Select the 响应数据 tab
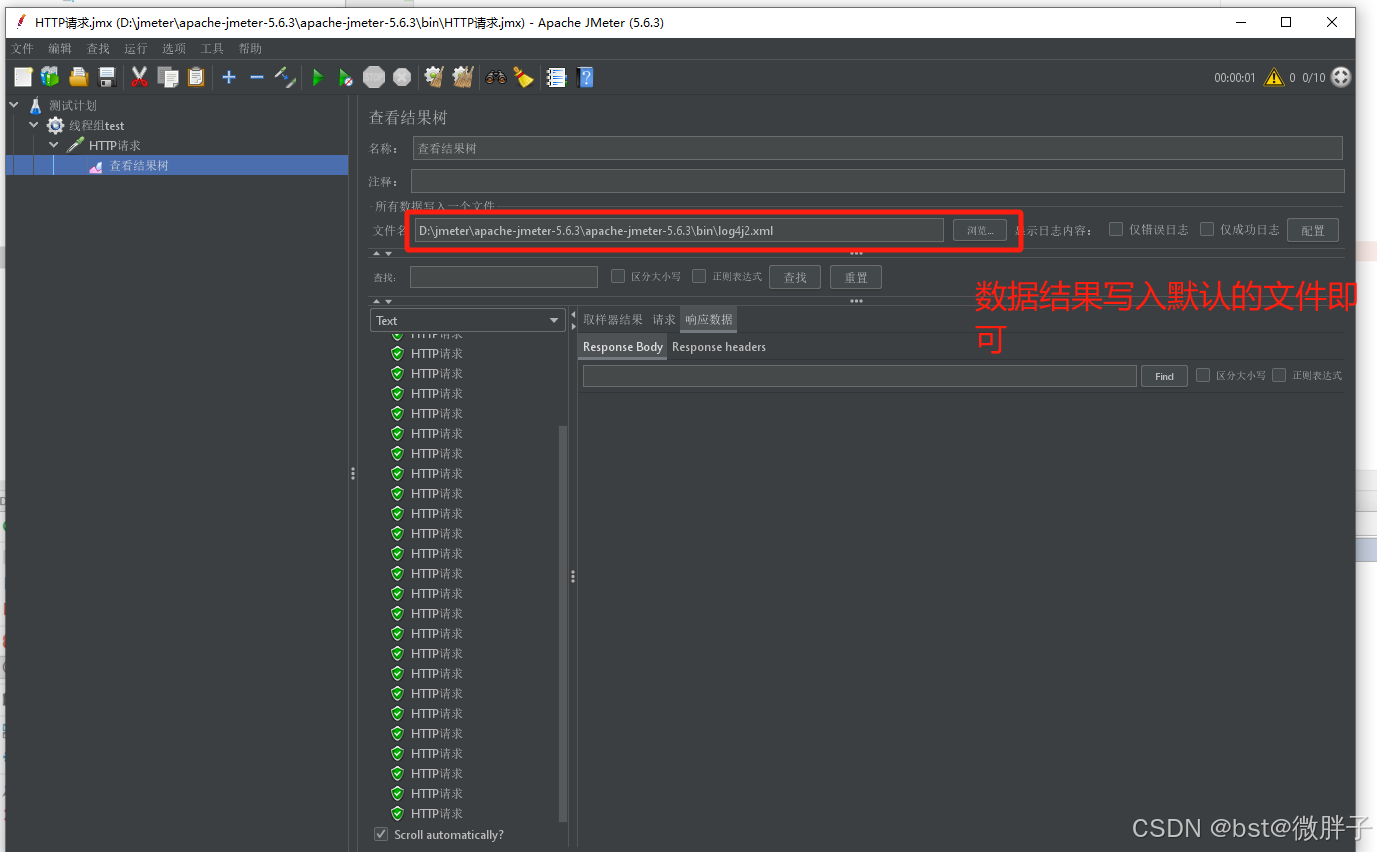Viewport: 1377px width, 852px height. point(709,320)
